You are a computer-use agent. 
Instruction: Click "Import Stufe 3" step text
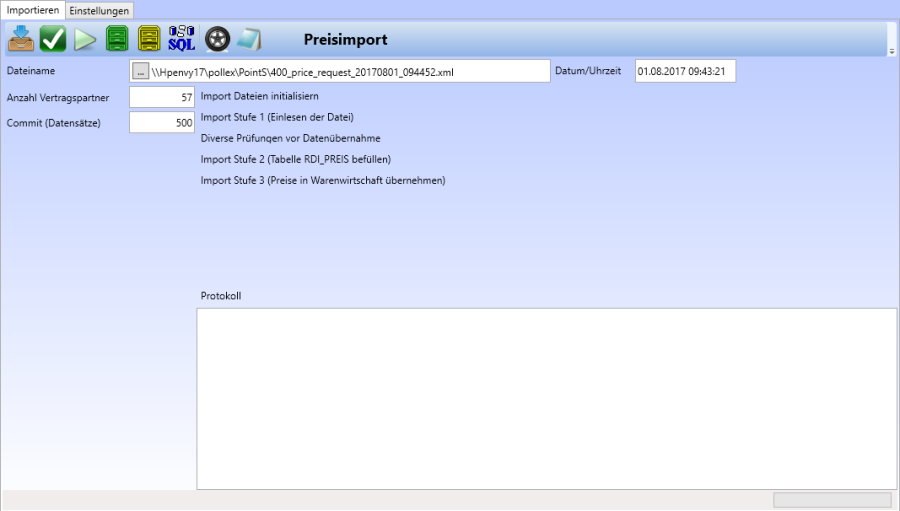click(322, 181)
